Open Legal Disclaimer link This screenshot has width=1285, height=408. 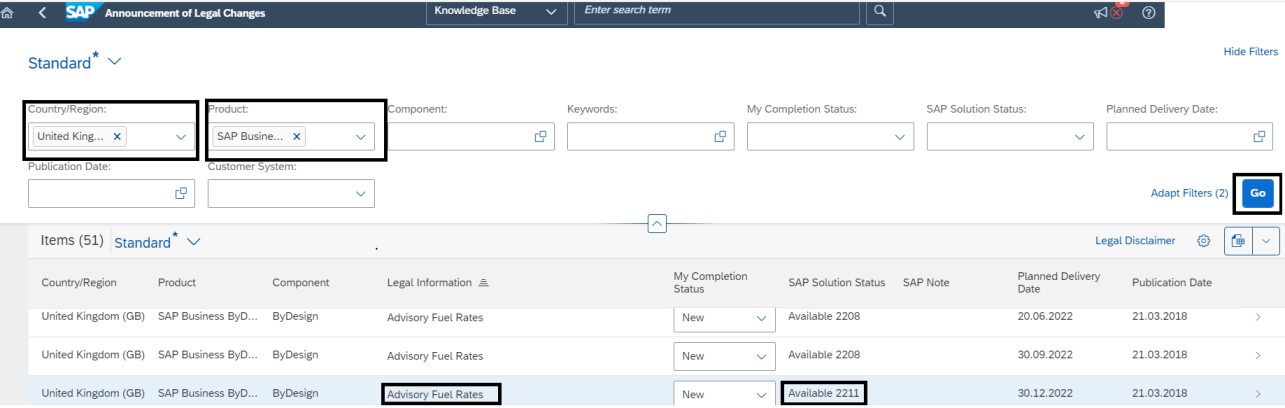(1135, 241)
